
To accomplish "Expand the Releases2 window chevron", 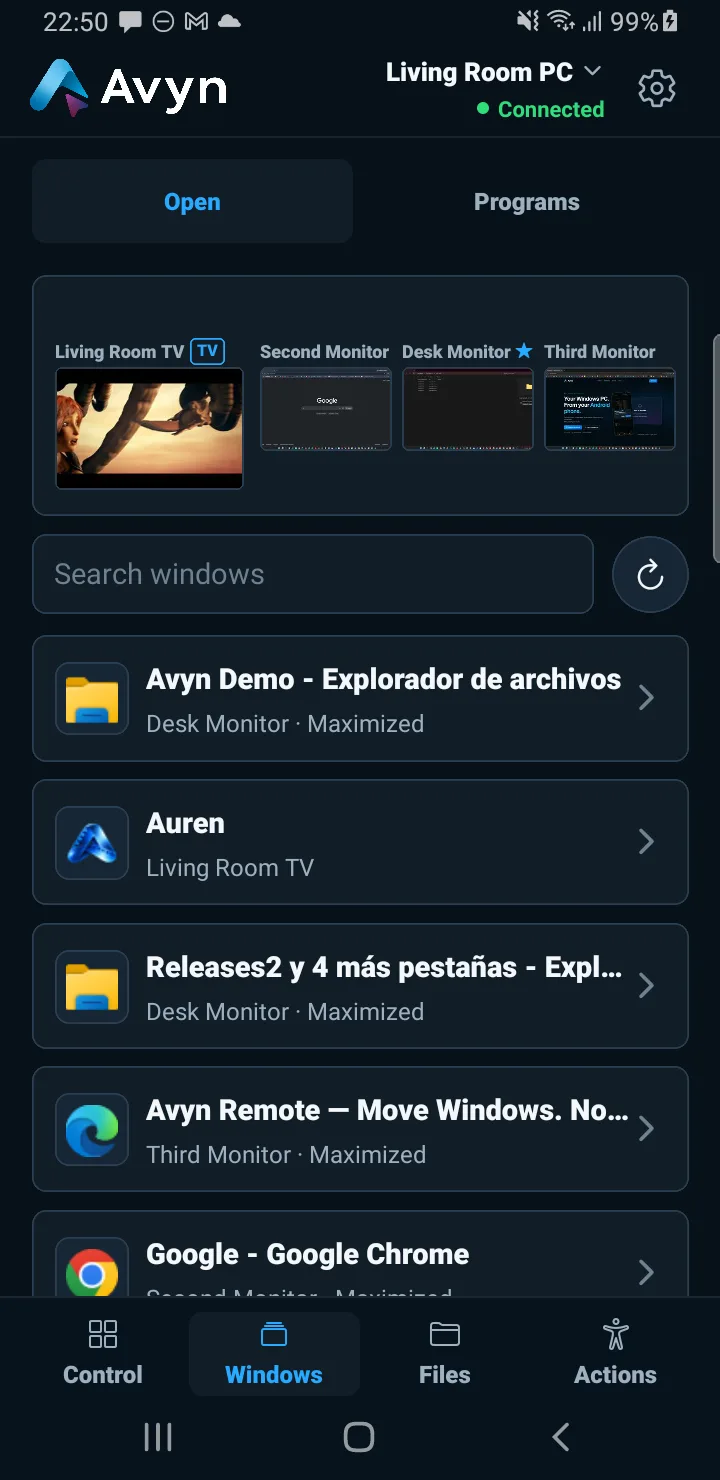I will click(x=646, y=986).
